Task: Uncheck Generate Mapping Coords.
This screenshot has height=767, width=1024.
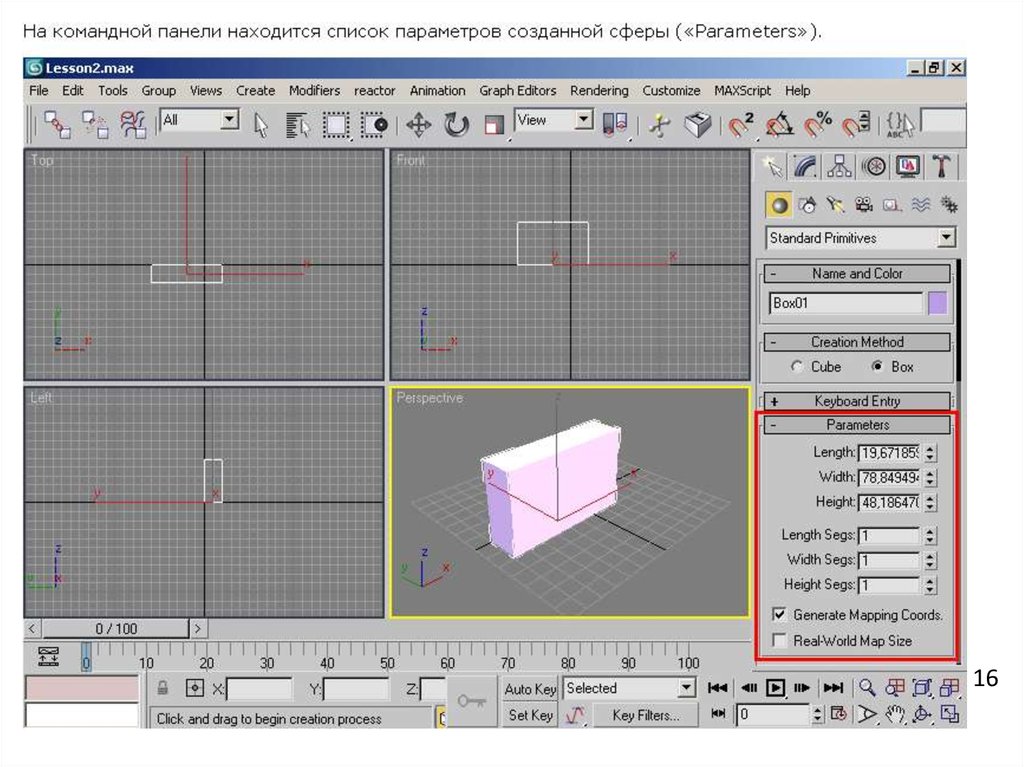Action: tap(780, 615)
